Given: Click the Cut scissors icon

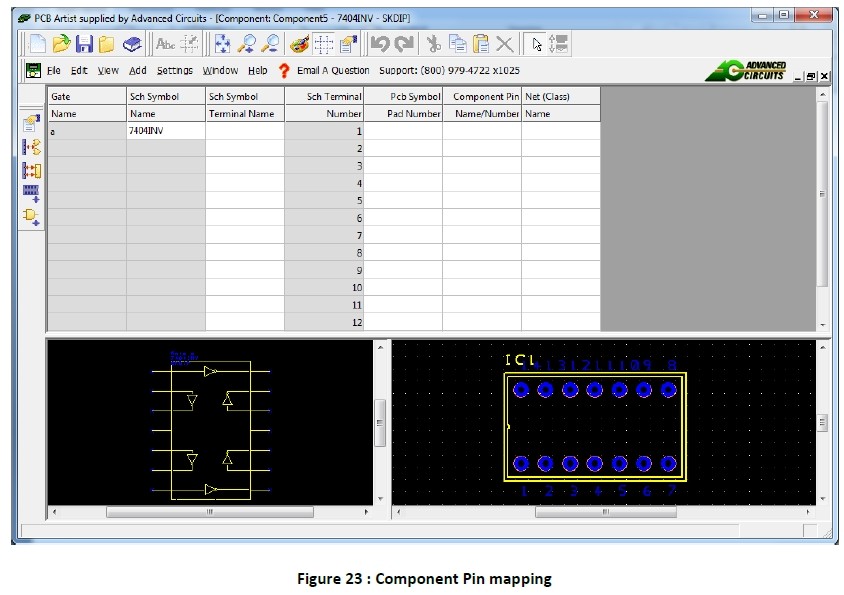Looking at the screenshot, I should [434, 43].
